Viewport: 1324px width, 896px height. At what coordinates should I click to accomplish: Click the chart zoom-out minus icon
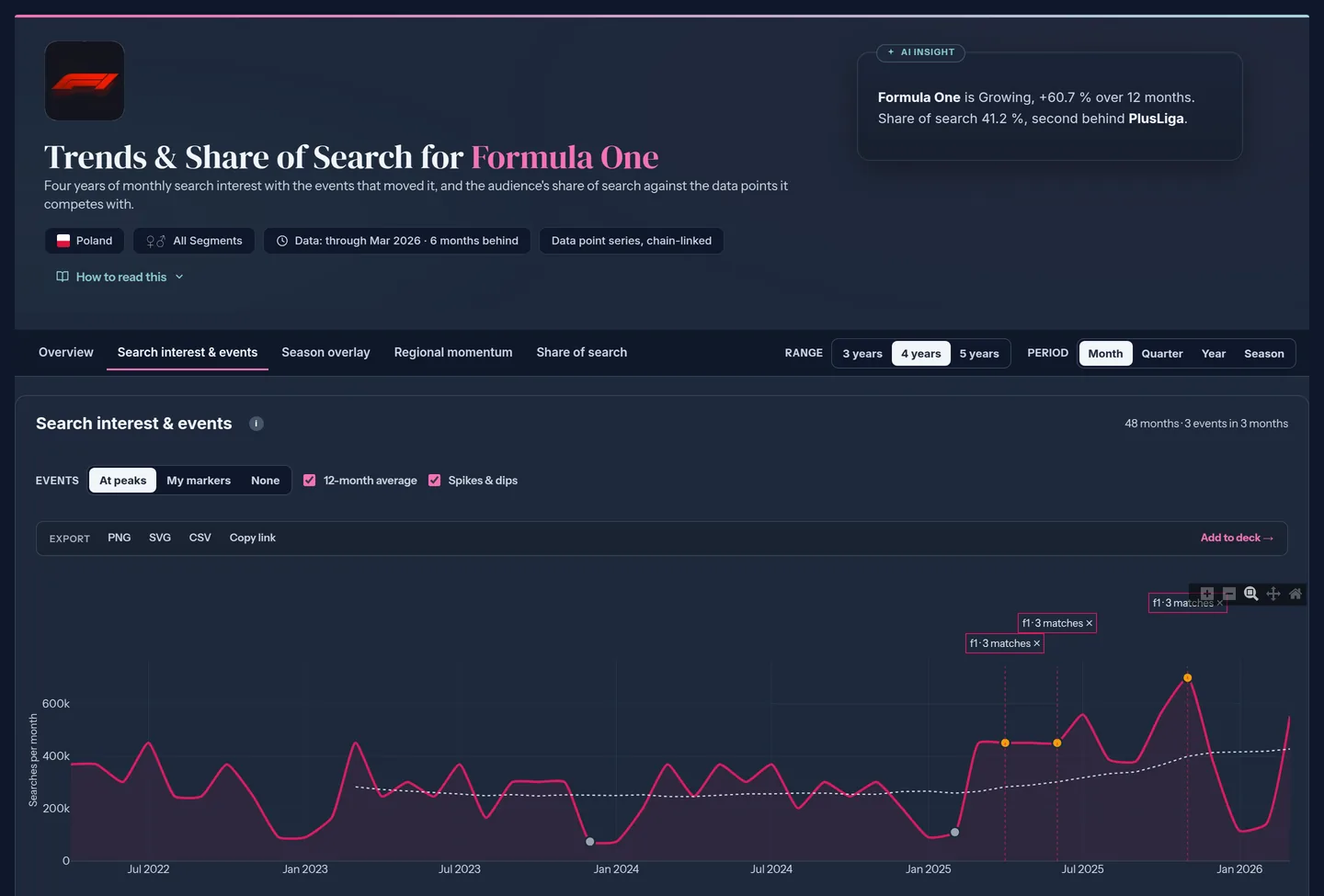click(x=1229, y=594)
